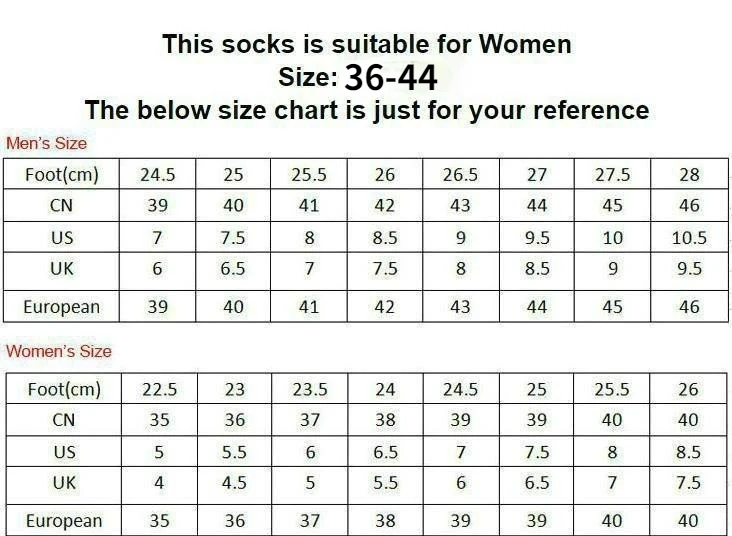Click the UK 9.5 cell in Men's table

coord(689,268)
